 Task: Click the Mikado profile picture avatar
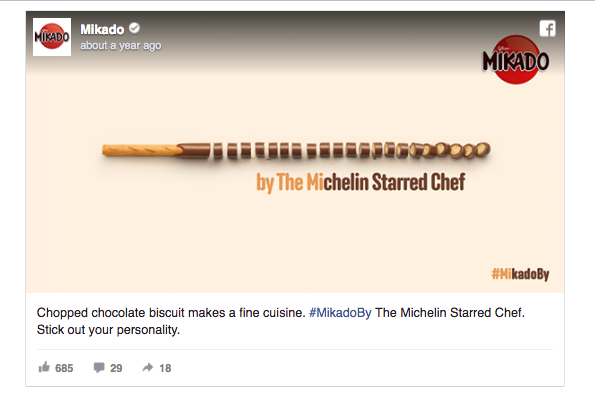pos(52,37)
